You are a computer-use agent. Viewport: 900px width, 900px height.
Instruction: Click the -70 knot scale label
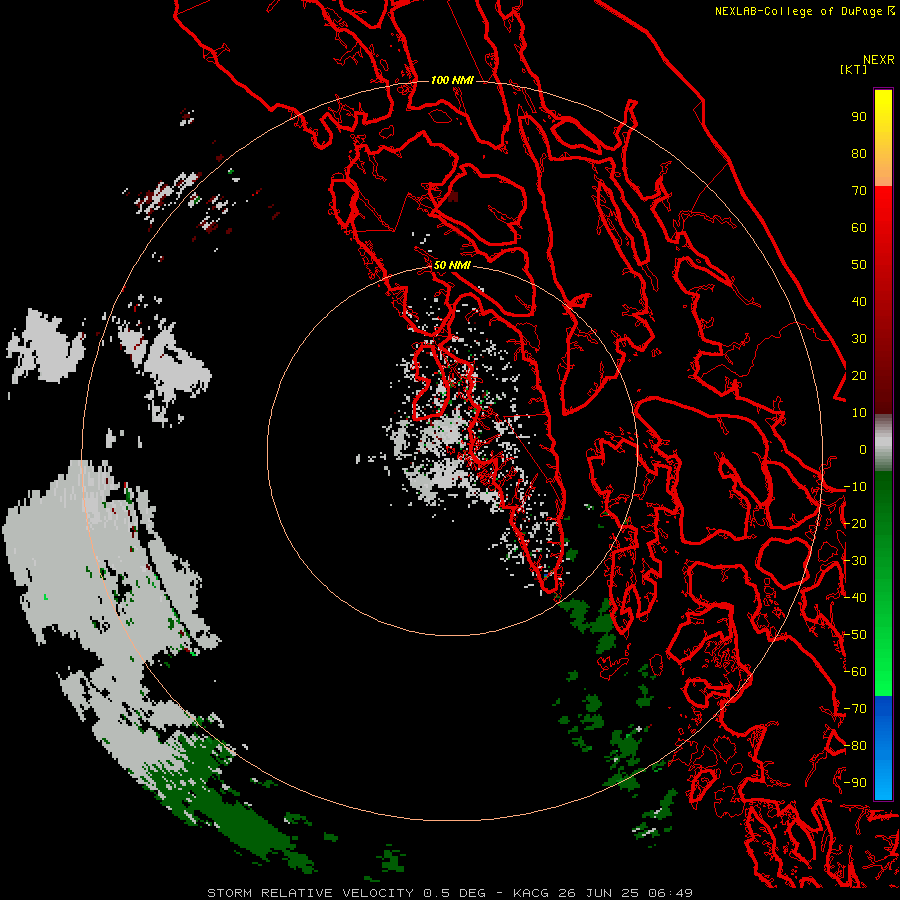click(855, 709)
